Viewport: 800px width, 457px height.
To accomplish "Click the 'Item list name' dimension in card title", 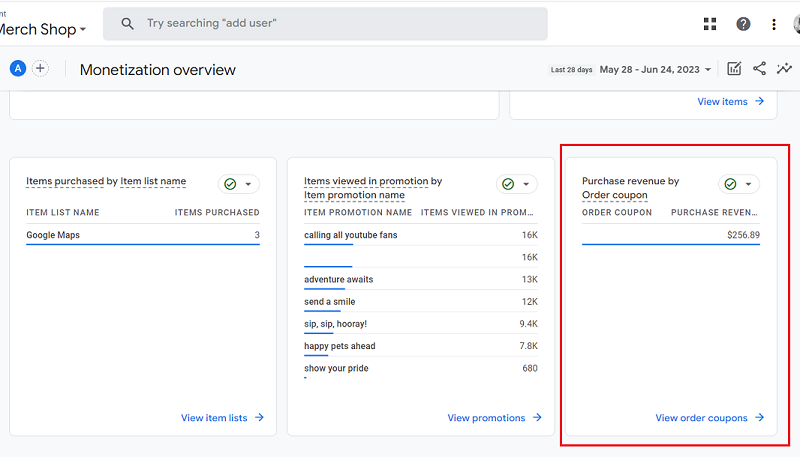I will coord(153,181).
